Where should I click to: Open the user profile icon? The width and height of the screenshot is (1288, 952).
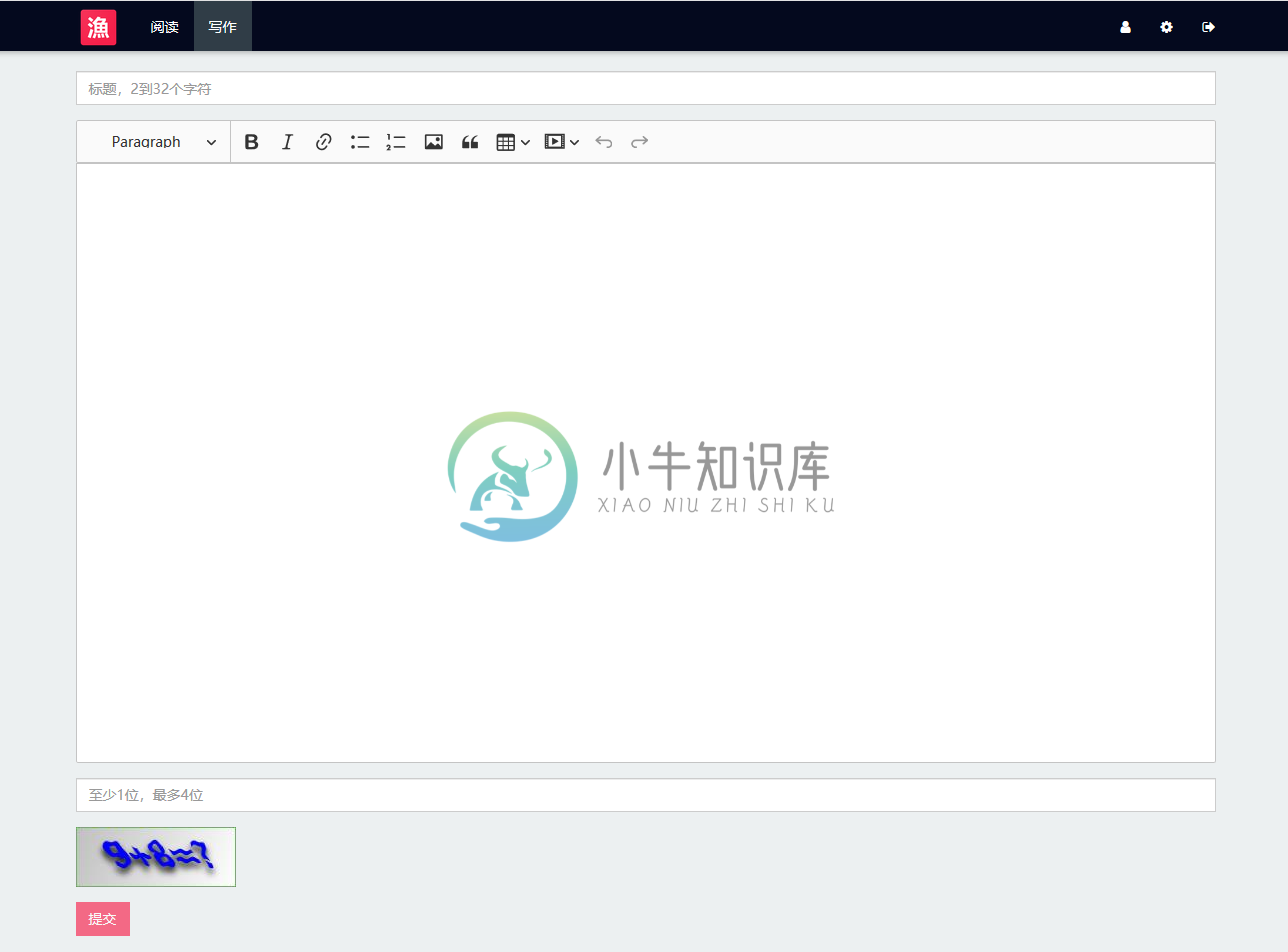(1125, 27)
